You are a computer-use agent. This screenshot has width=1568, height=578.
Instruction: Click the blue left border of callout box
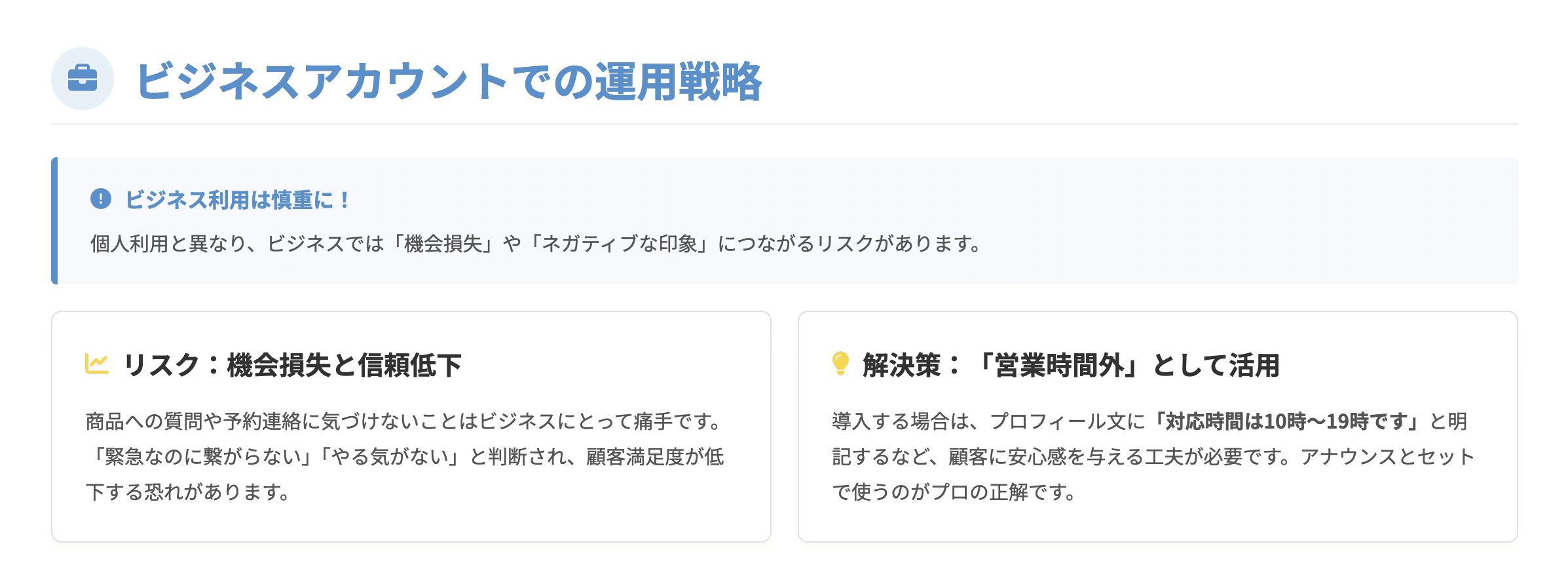(x=54, y=221)
